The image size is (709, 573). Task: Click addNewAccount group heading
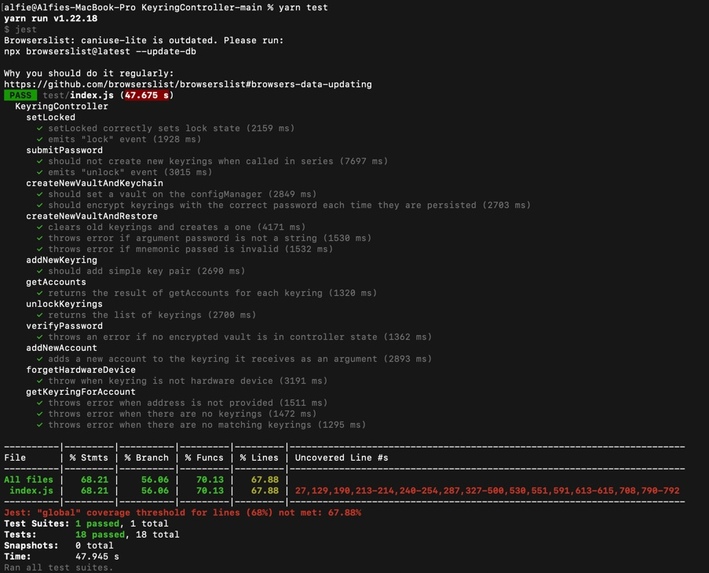(x=61, y=348)
